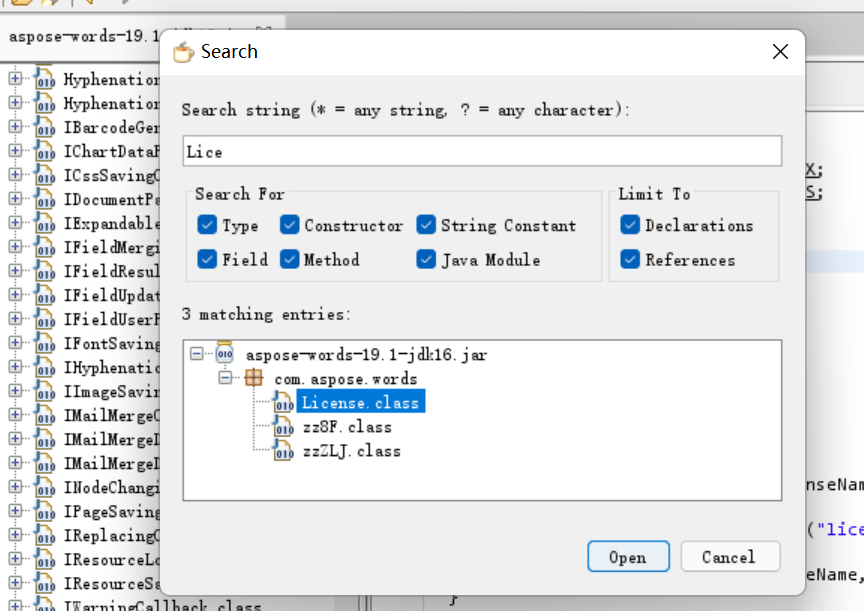This screenshot has width=864, height=611.
Task: Click the IExpandable class file icon
Action: 45,223
